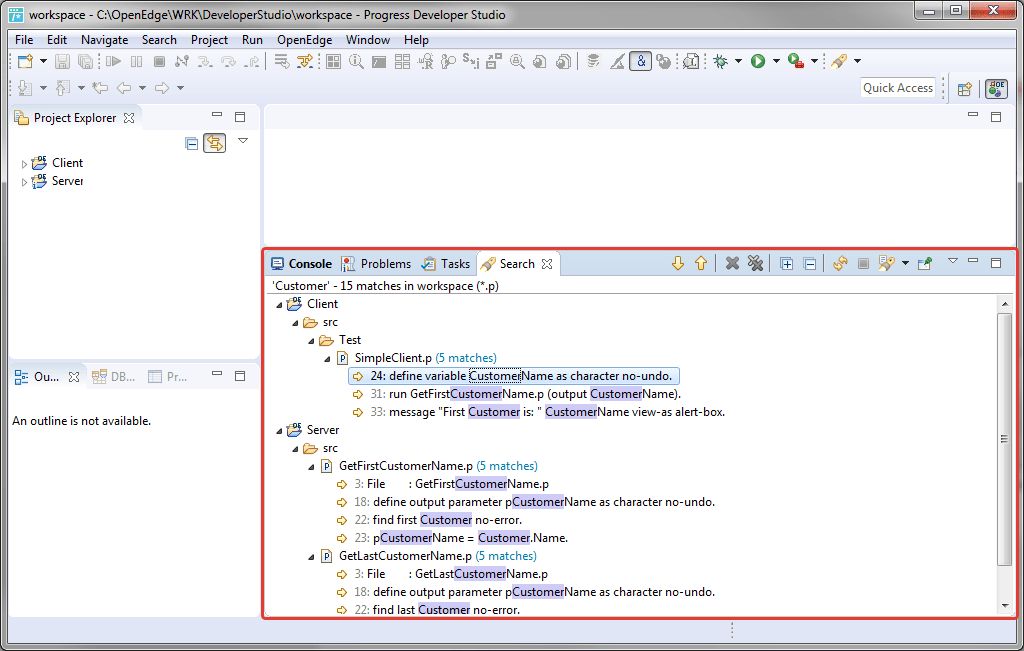Toggle Use Step Filters debug button
1024x651 pixels.
(x=305, y=61)
